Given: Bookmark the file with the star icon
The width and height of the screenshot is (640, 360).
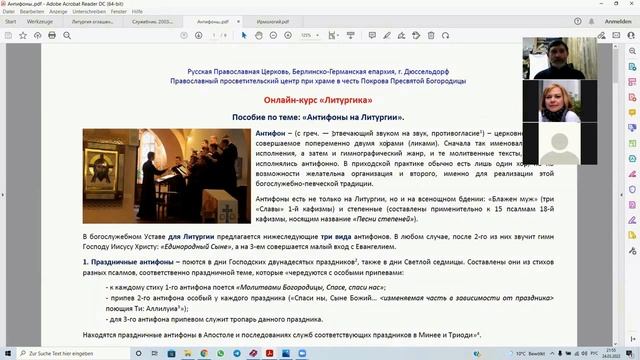Looking at the screenshot, I should [23, 36].
